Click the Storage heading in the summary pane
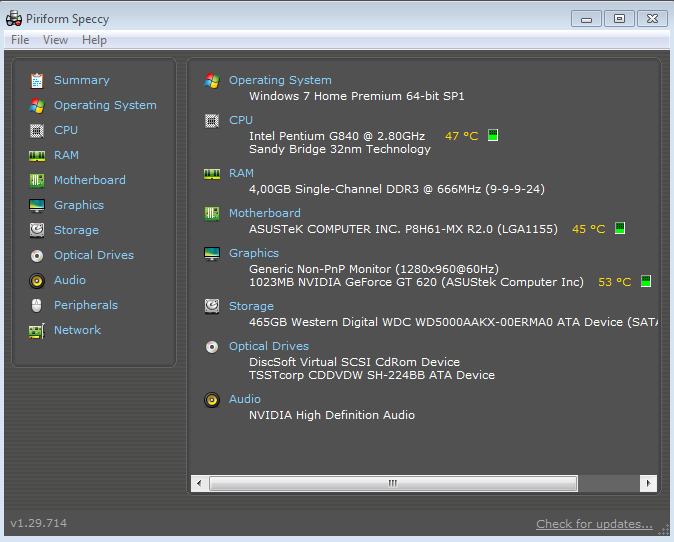Viewport: 674px width, 542px height. [251, 306]
